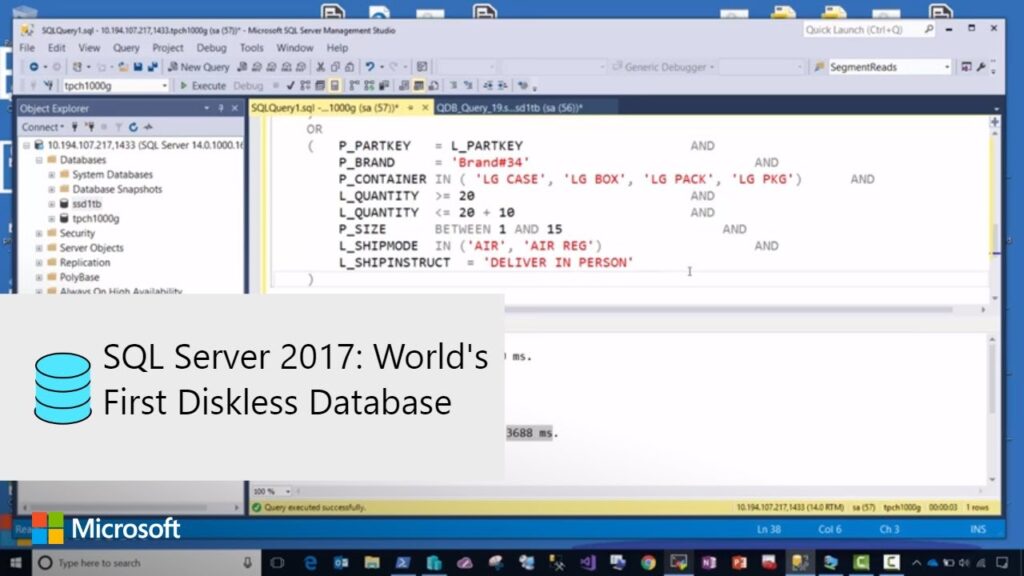Pin the Object Explorer panel

click(x=222, y=108)
